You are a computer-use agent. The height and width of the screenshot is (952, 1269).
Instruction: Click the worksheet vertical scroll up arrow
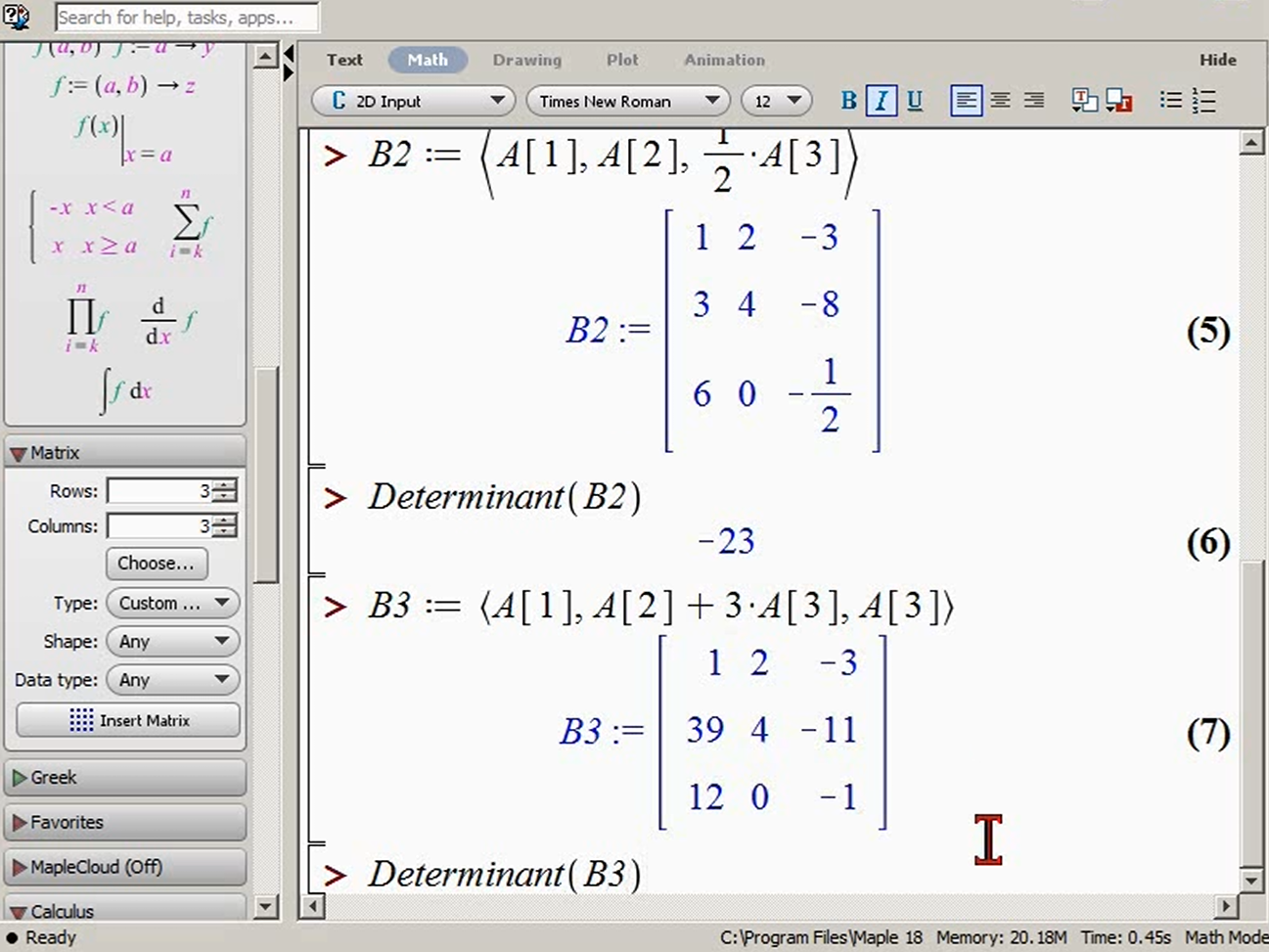pyautogui.click(x=1251, y=145)
